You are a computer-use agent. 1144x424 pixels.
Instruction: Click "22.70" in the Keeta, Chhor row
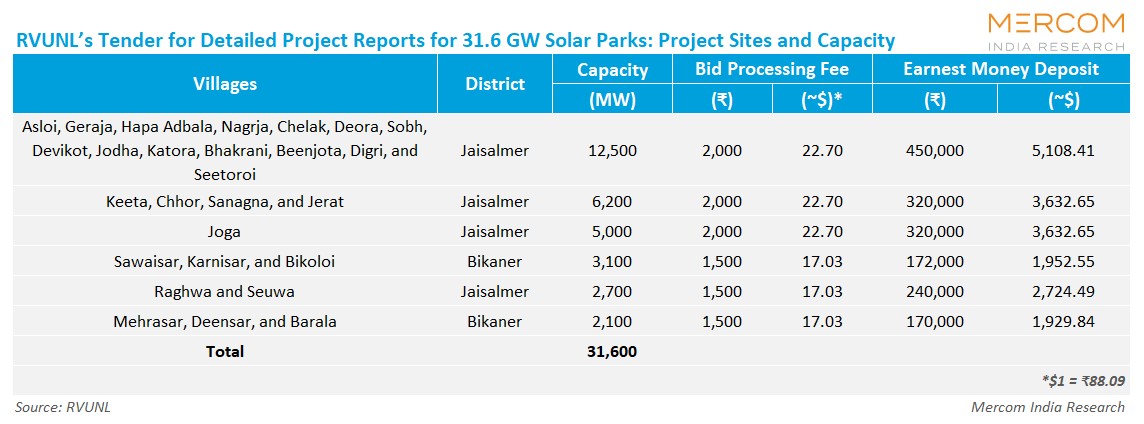coord(822,202)
